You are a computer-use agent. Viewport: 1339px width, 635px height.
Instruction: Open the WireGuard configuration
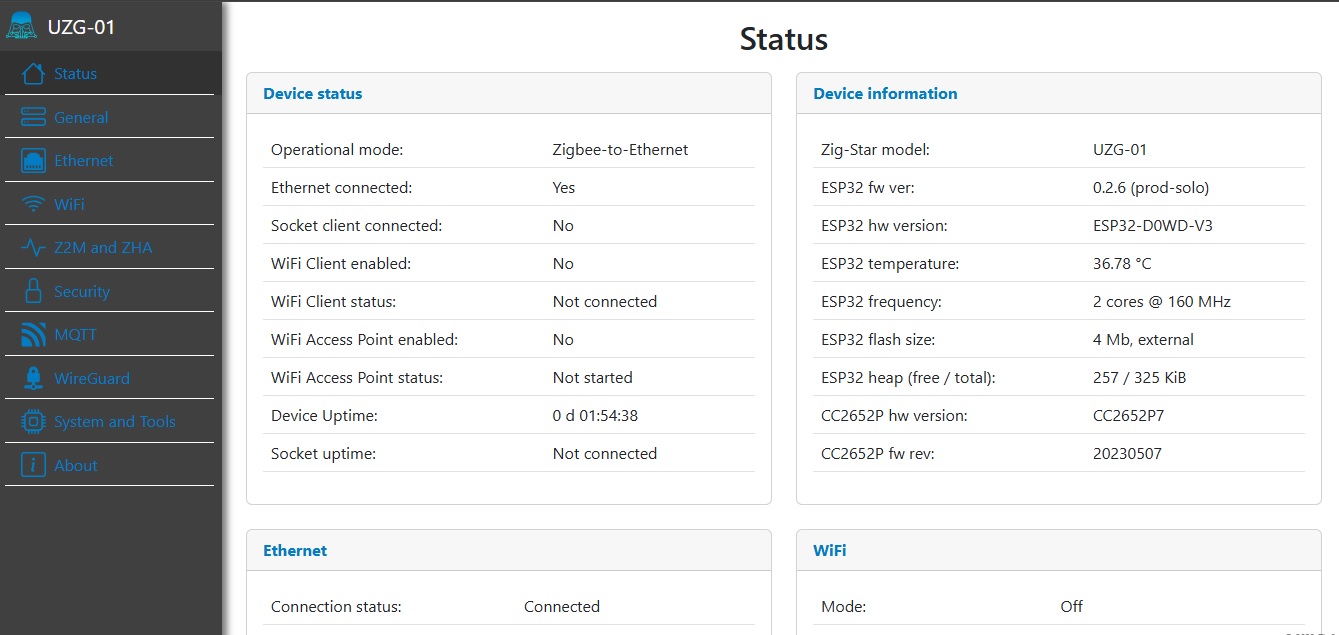pyautogui.click(x=91, y=377)
